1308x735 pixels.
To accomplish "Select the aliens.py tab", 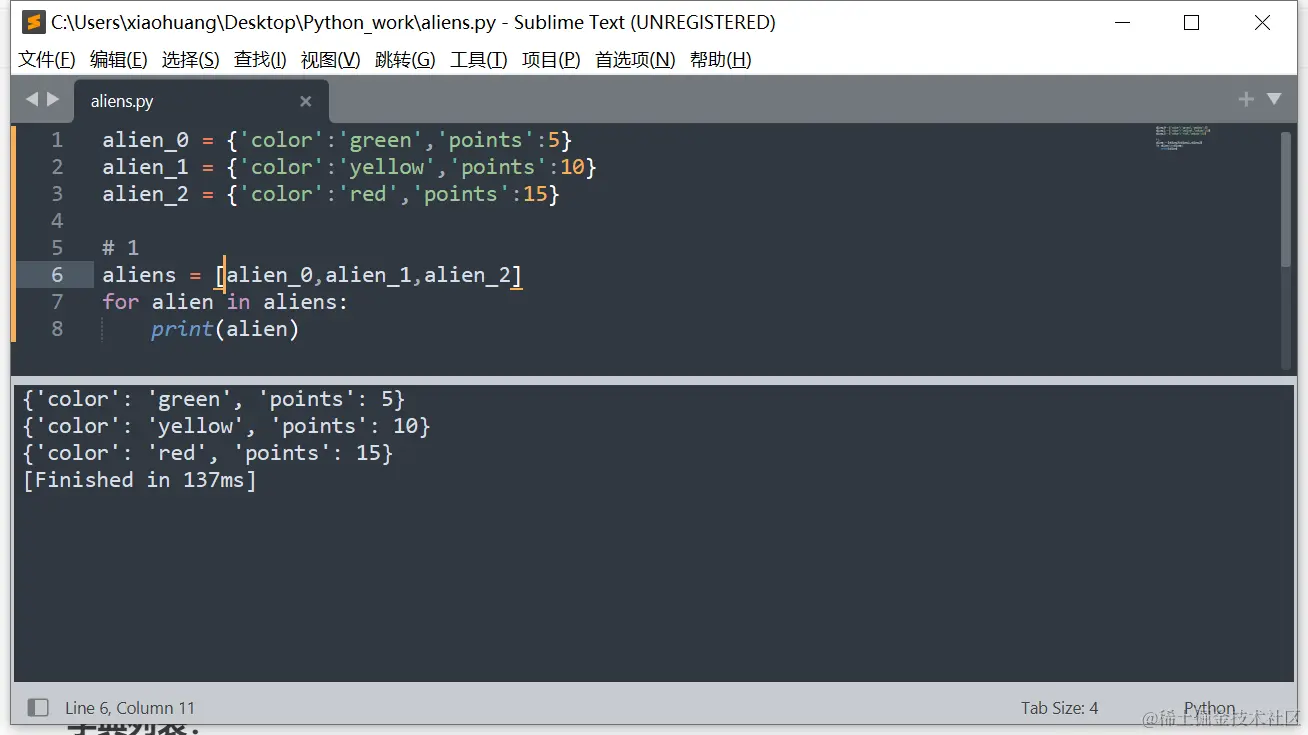I will [200, 101].
